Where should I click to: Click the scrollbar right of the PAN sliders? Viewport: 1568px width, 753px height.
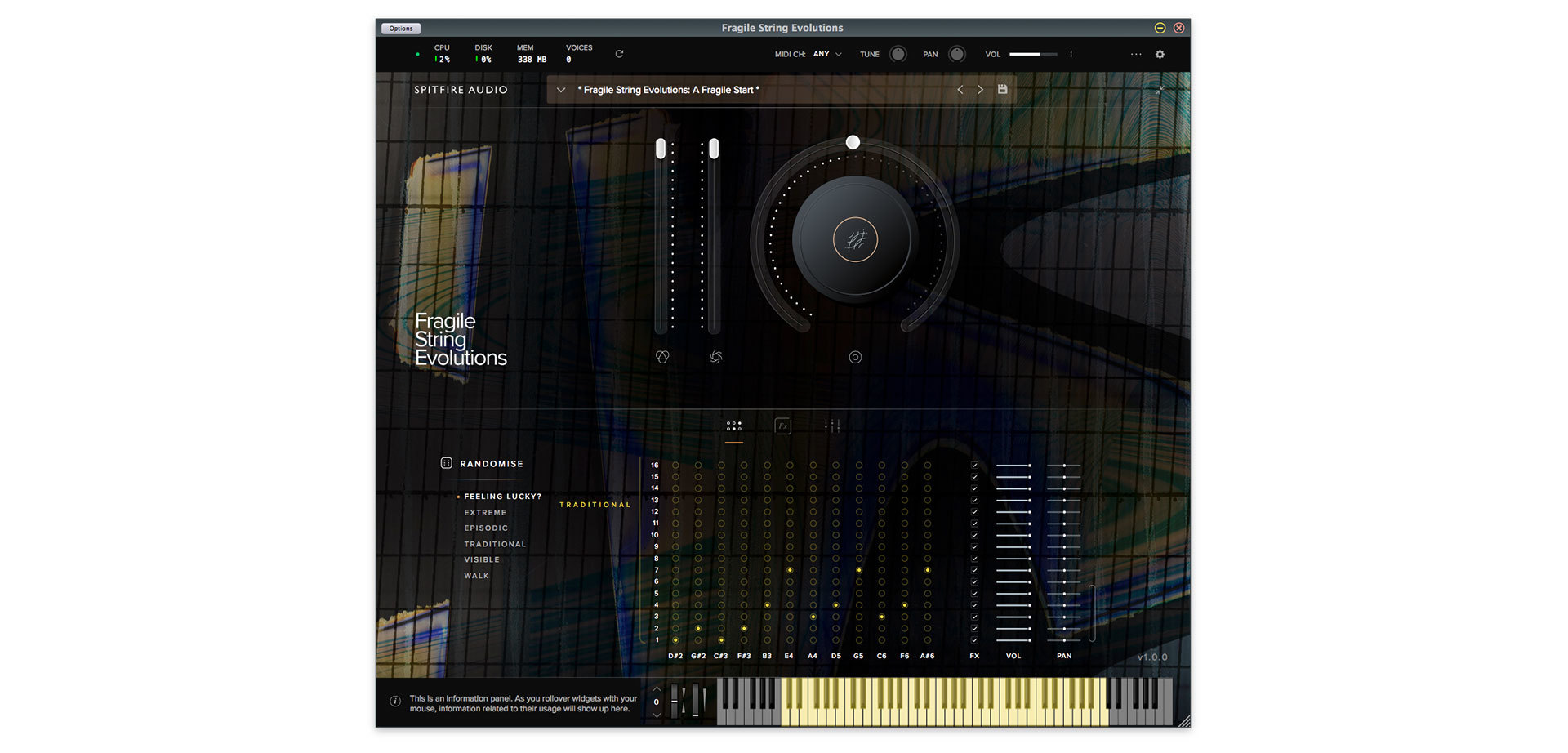[1092, 613]
